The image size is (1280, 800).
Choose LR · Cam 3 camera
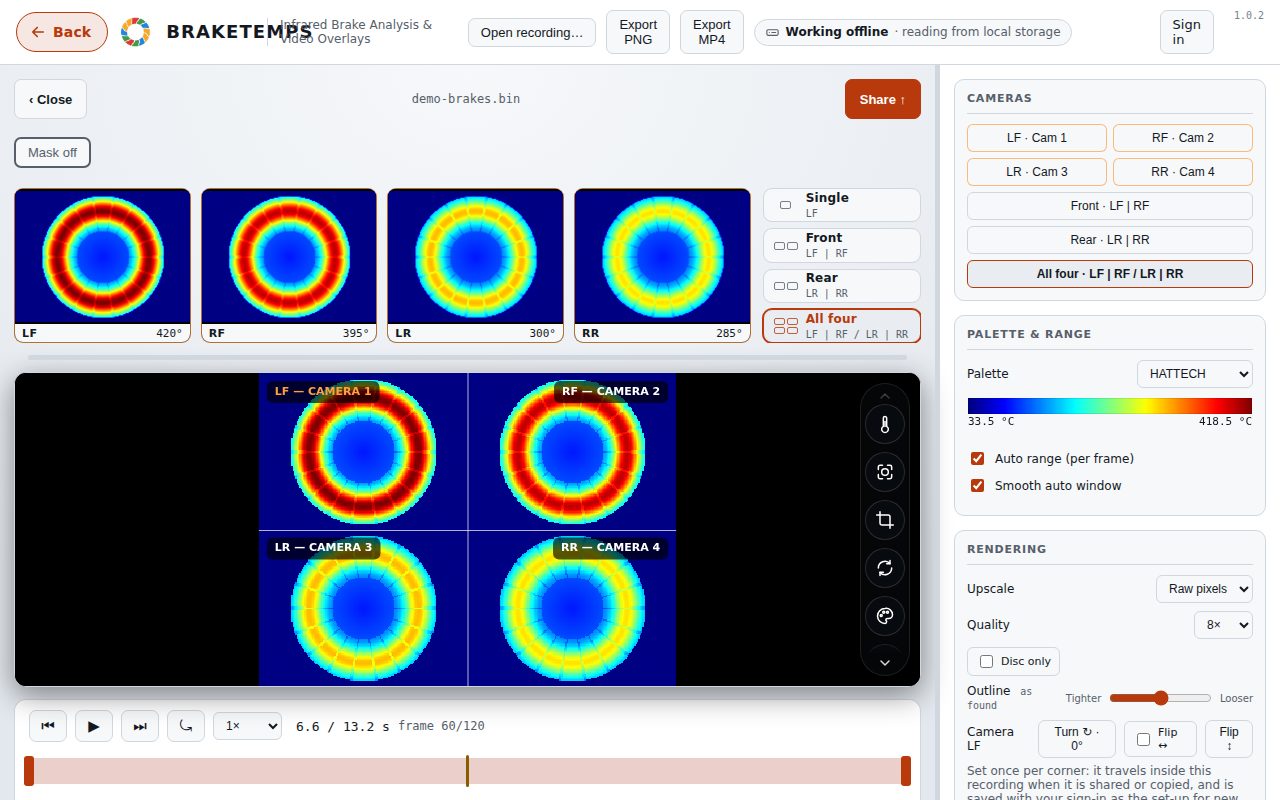tap(1037, 172)
